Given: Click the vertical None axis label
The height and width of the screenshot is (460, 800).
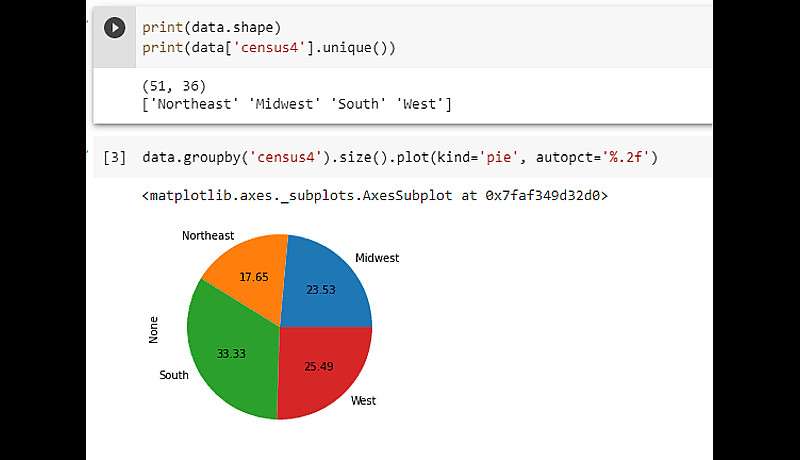Looking at the screenshot, I should pyautogui.click(x=153, y=330).
